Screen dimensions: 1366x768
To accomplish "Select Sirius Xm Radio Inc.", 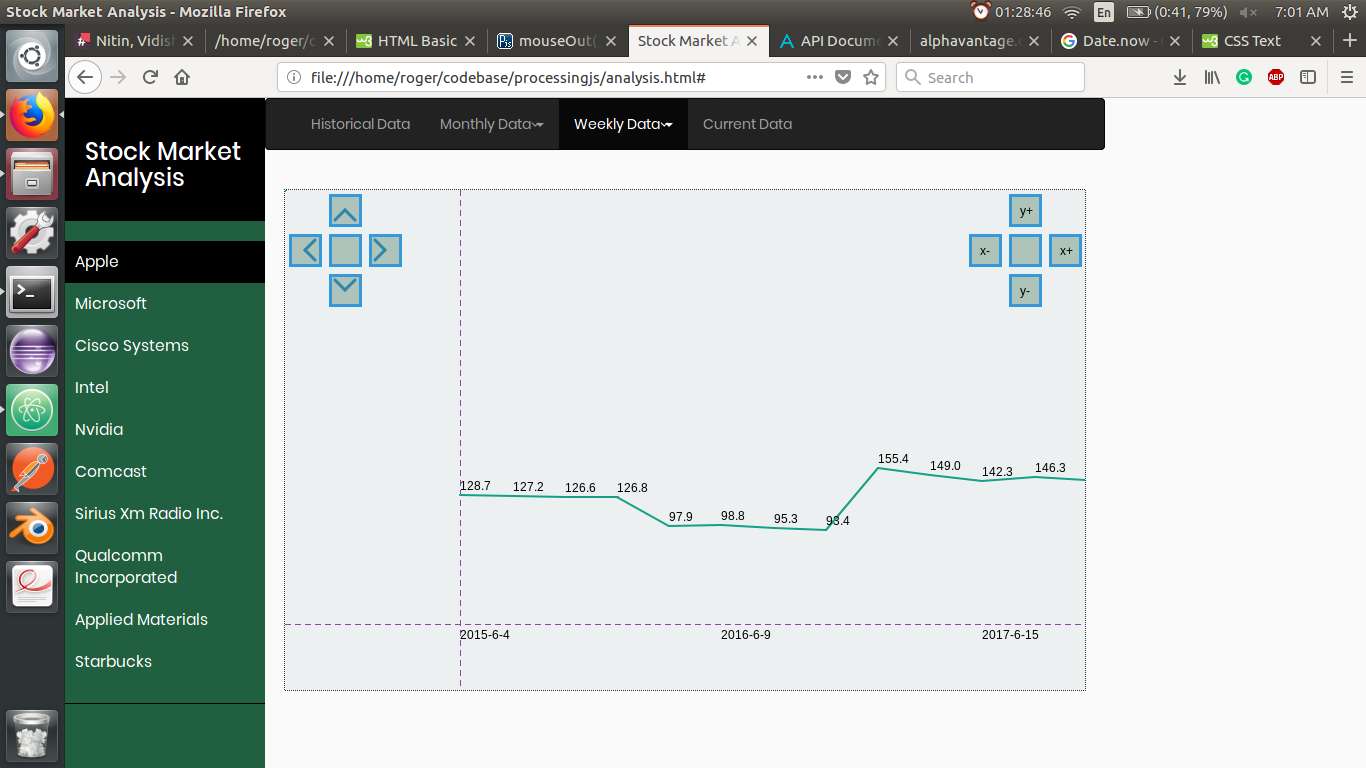I will pos(165,514).
